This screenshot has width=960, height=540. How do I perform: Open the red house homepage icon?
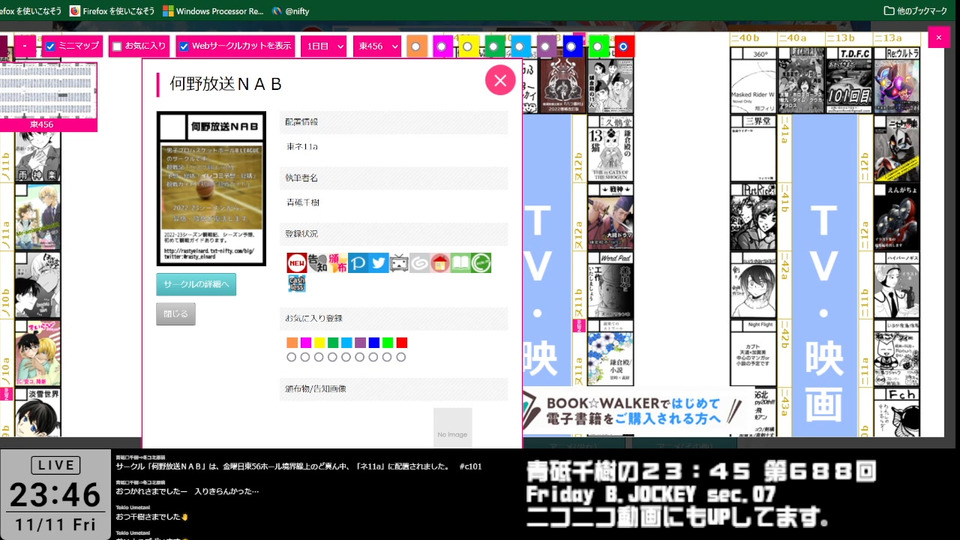click(440, 263)
